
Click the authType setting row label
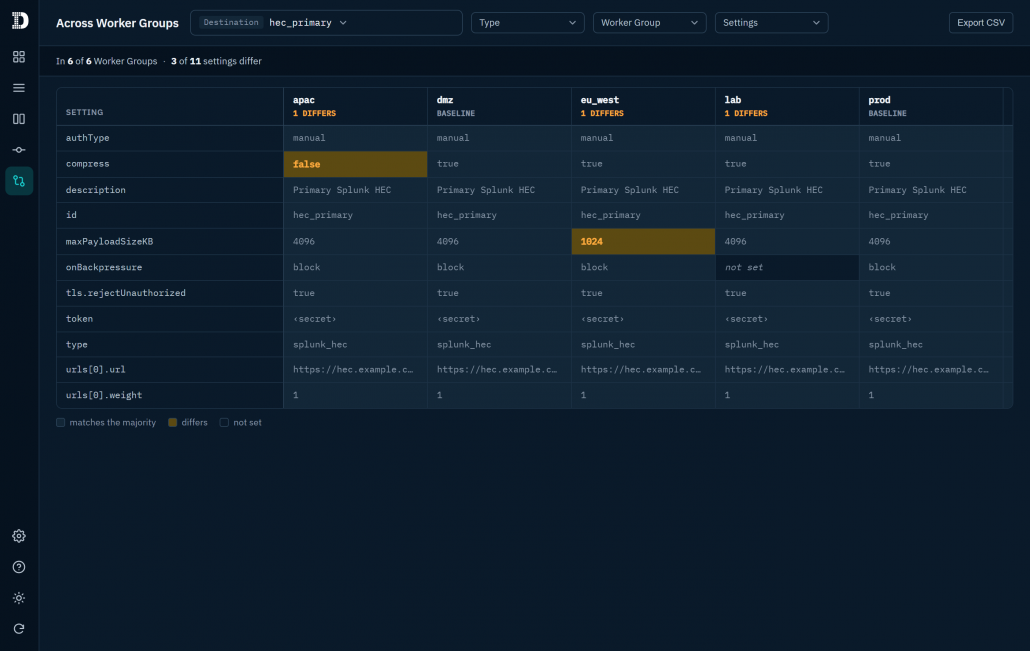tap(87, 138)
